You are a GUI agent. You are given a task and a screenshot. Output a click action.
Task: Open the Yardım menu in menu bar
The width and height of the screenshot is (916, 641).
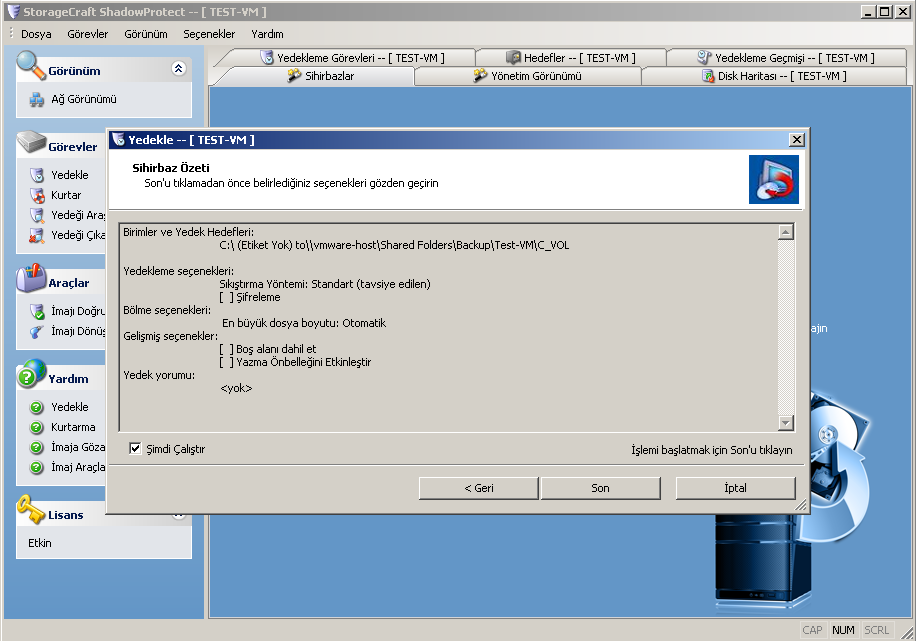click(x=267, y=34)
